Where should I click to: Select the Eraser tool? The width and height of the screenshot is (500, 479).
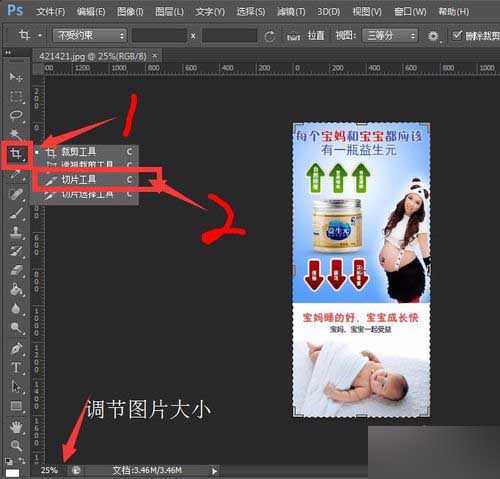pyautogui.click(x=16, y=270)
